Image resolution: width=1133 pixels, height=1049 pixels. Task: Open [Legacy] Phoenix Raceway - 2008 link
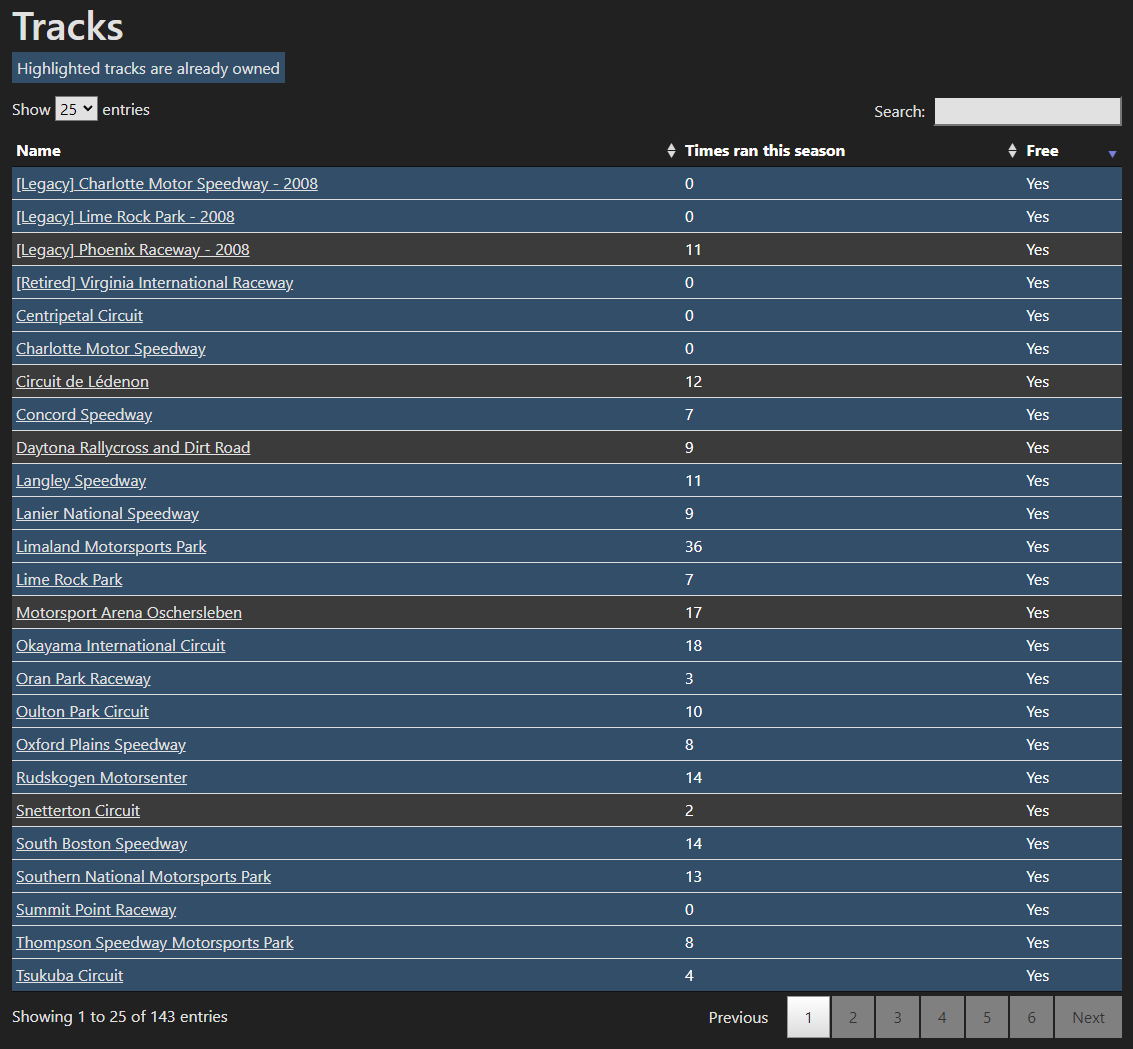[133, 250]
